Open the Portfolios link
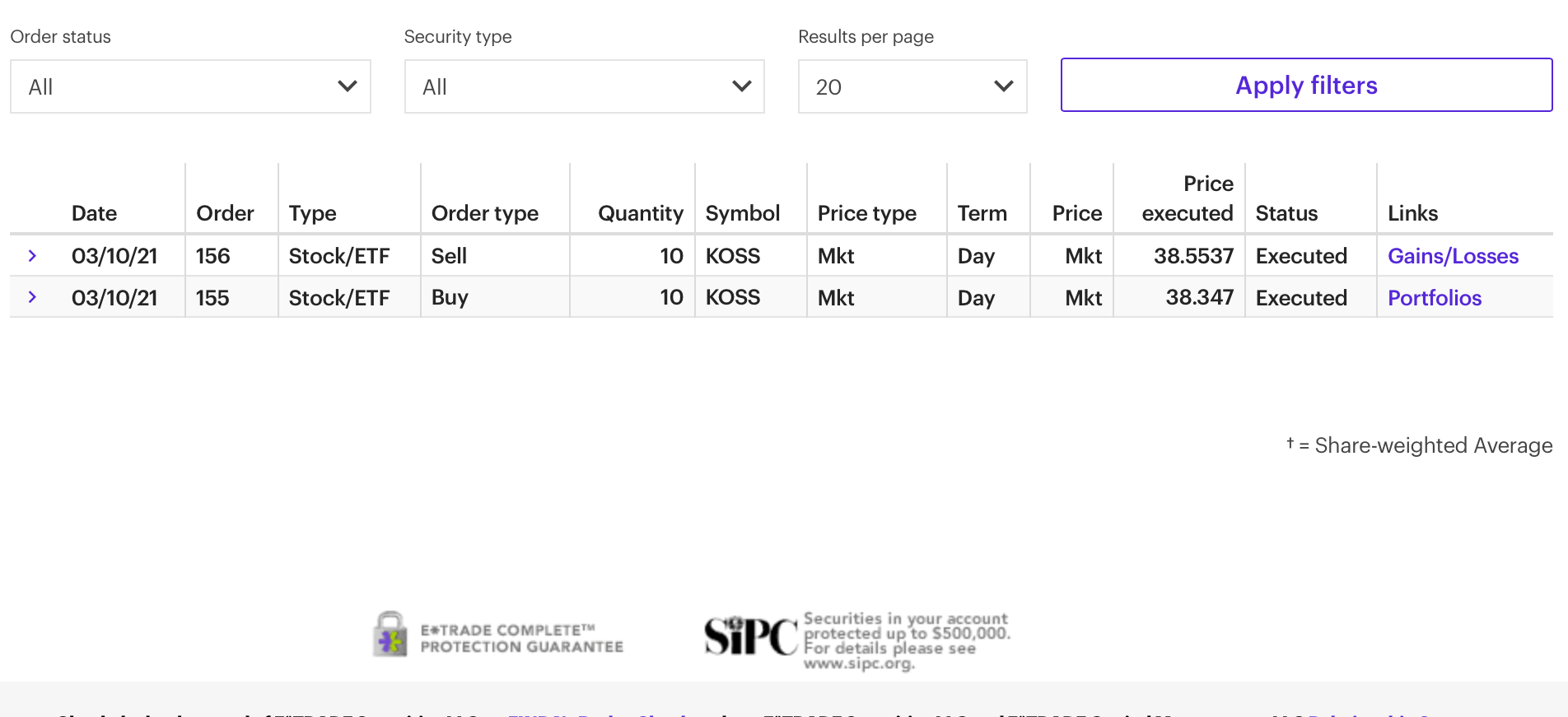 [1434, 298]
